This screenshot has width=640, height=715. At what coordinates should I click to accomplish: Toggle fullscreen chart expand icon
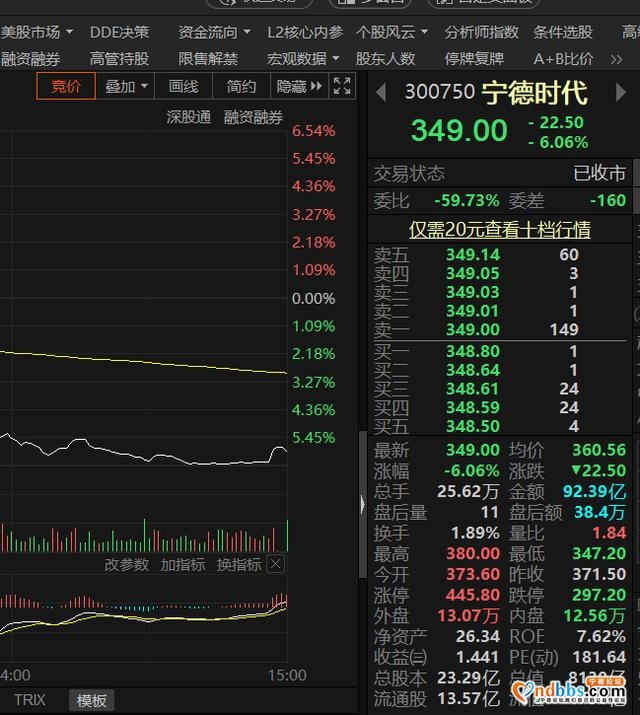click(x=342, y=86)
